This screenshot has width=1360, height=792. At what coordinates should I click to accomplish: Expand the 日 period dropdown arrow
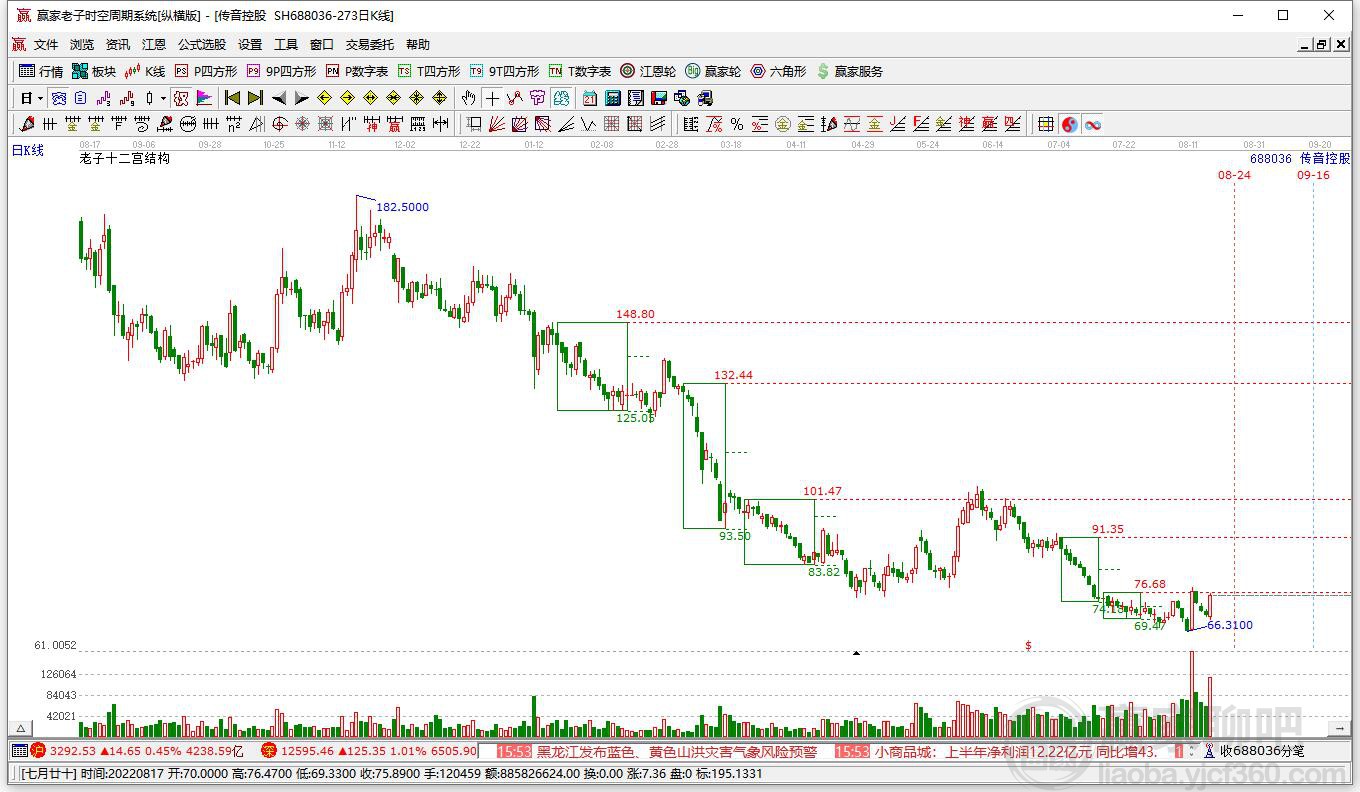tap(40, 98)
